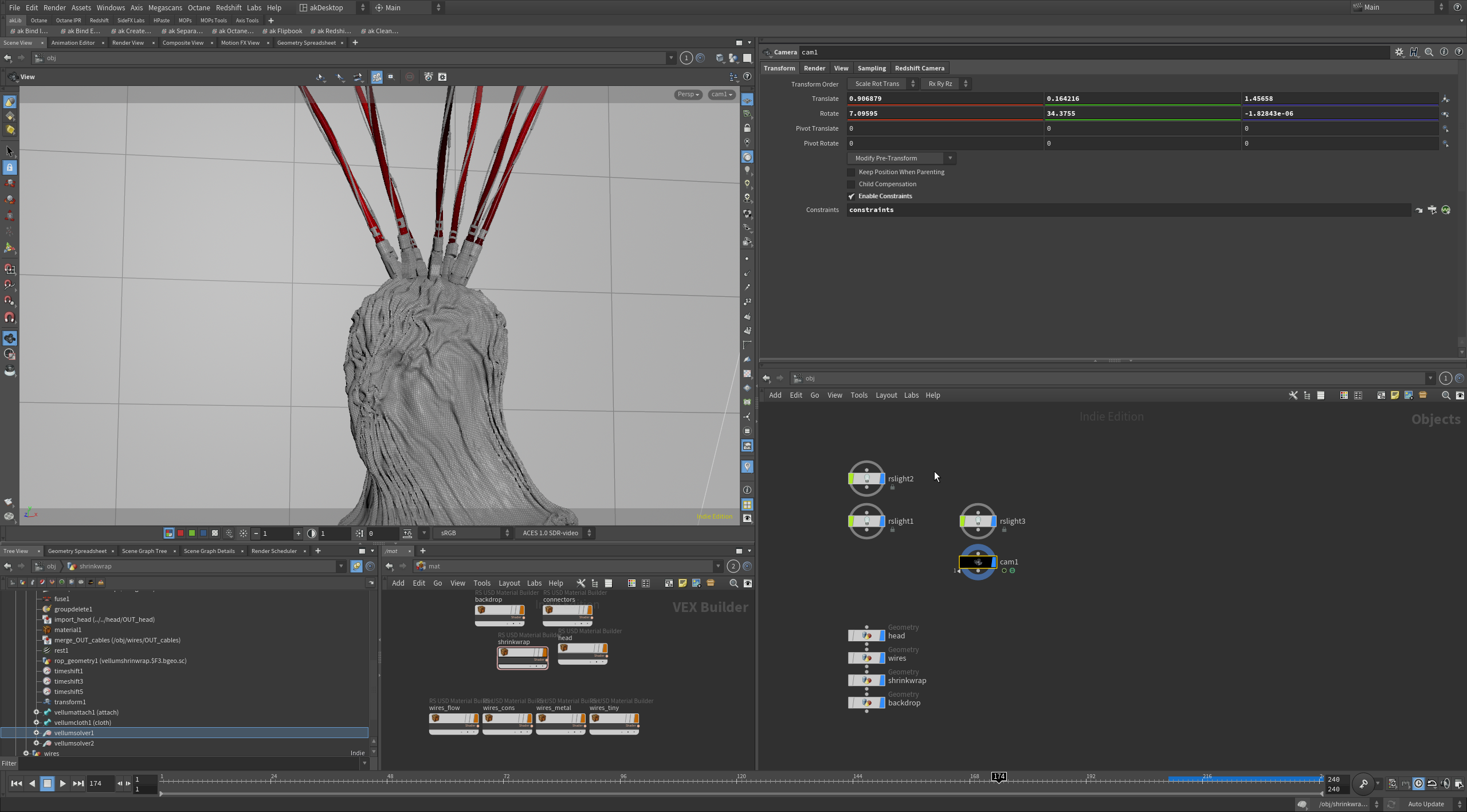This screenshot has height=812, width=1467.
Task: Open the Megascans menu
Action: tap(165, 7)
